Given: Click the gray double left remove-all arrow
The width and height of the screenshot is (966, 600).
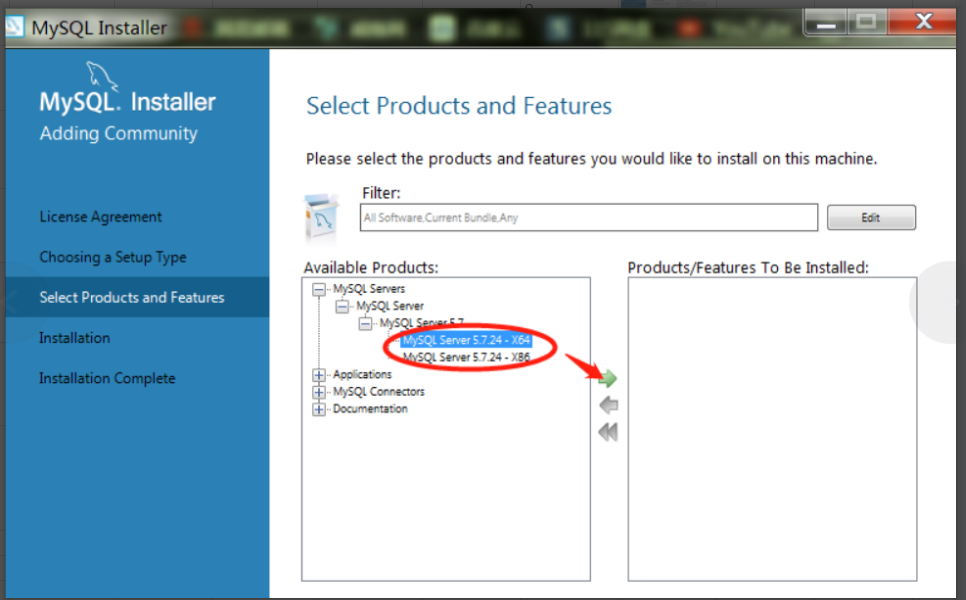Looking at the screenshot, I should (608, 432).
